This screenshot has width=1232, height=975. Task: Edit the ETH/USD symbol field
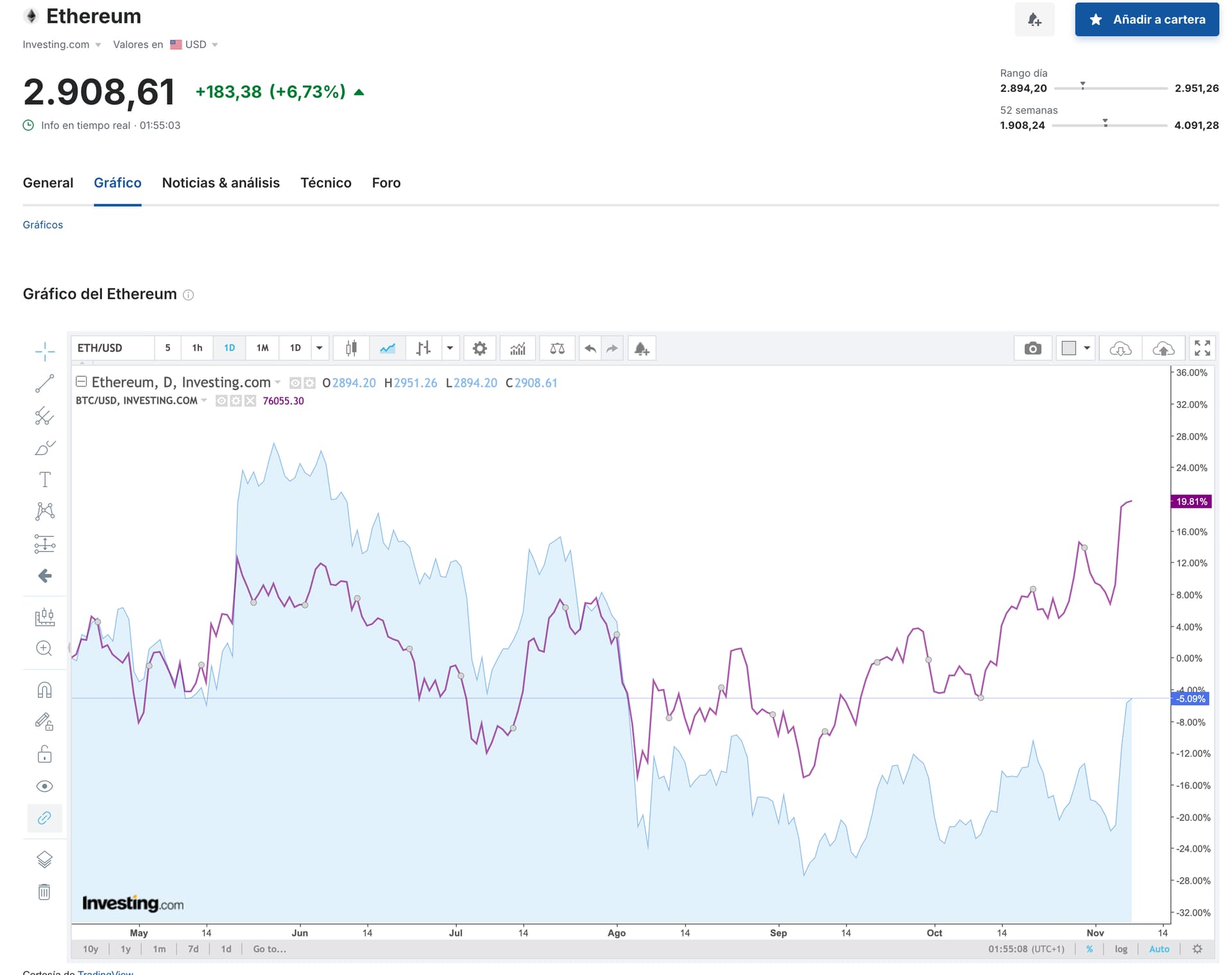tap(113, 349)
